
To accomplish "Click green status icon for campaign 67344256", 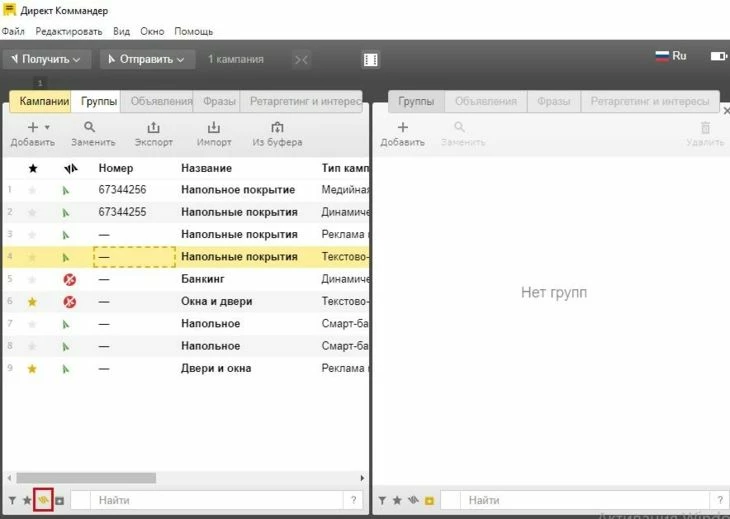I will click(x=66, y=190).
